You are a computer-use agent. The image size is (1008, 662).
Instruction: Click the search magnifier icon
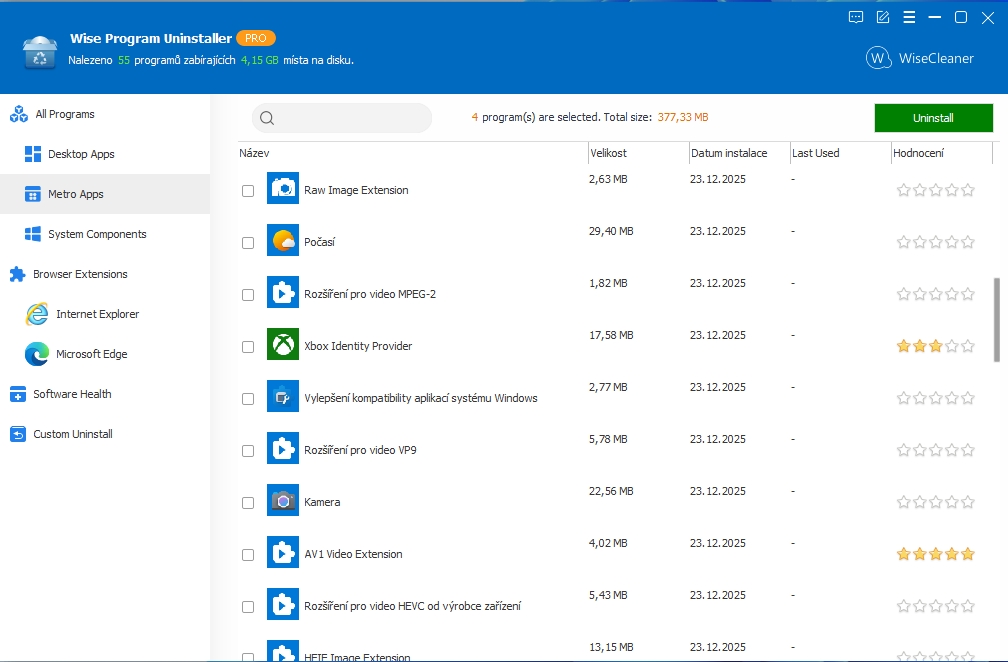point(267,118)
